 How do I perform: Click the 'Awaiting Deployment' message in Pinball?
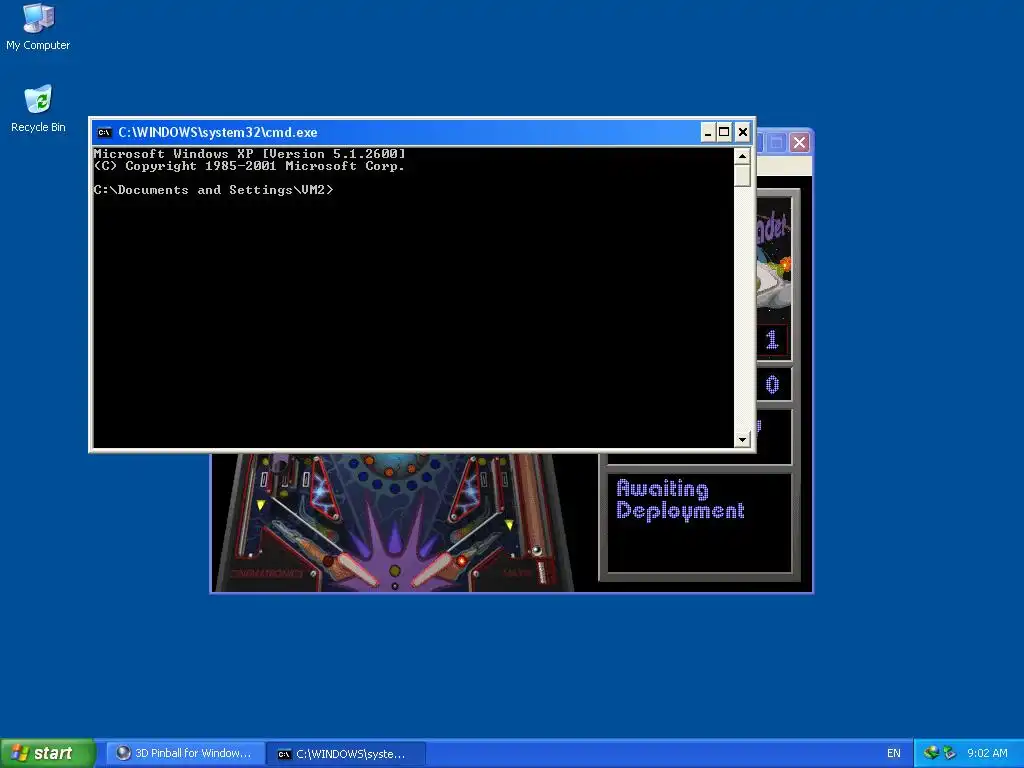pos(680,500)
